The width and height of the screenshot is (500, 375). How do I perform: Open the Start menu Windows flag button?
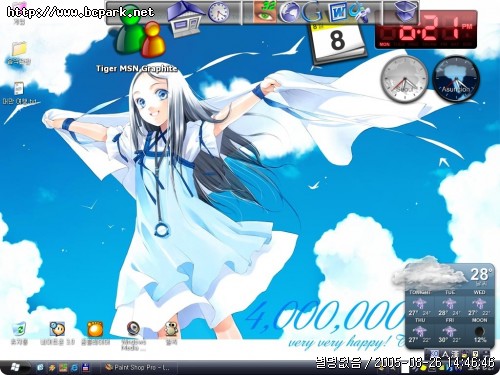(15, 367)
